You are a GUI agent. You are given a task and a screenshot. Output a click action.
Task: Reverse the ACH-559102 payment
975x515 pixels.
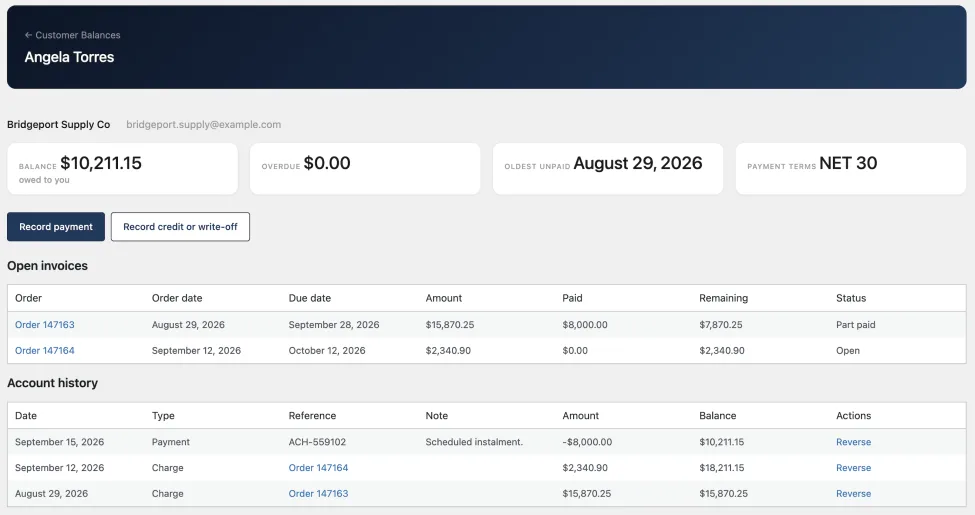[853, 442]
